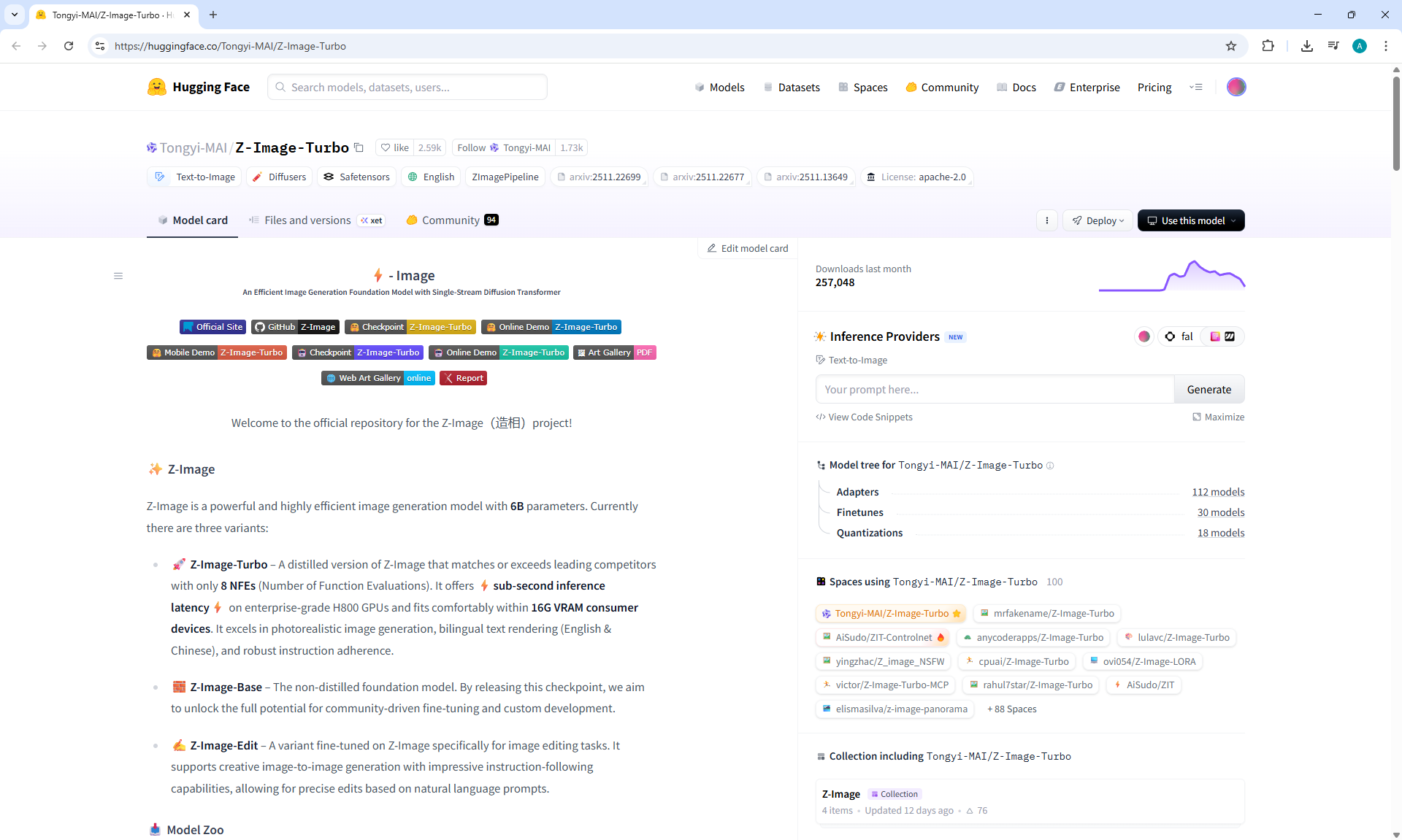Image resolution: width=1402 pixels, height=840 pixels.
Task: Open the +88 Spaces link
Action: (1011, 709)
